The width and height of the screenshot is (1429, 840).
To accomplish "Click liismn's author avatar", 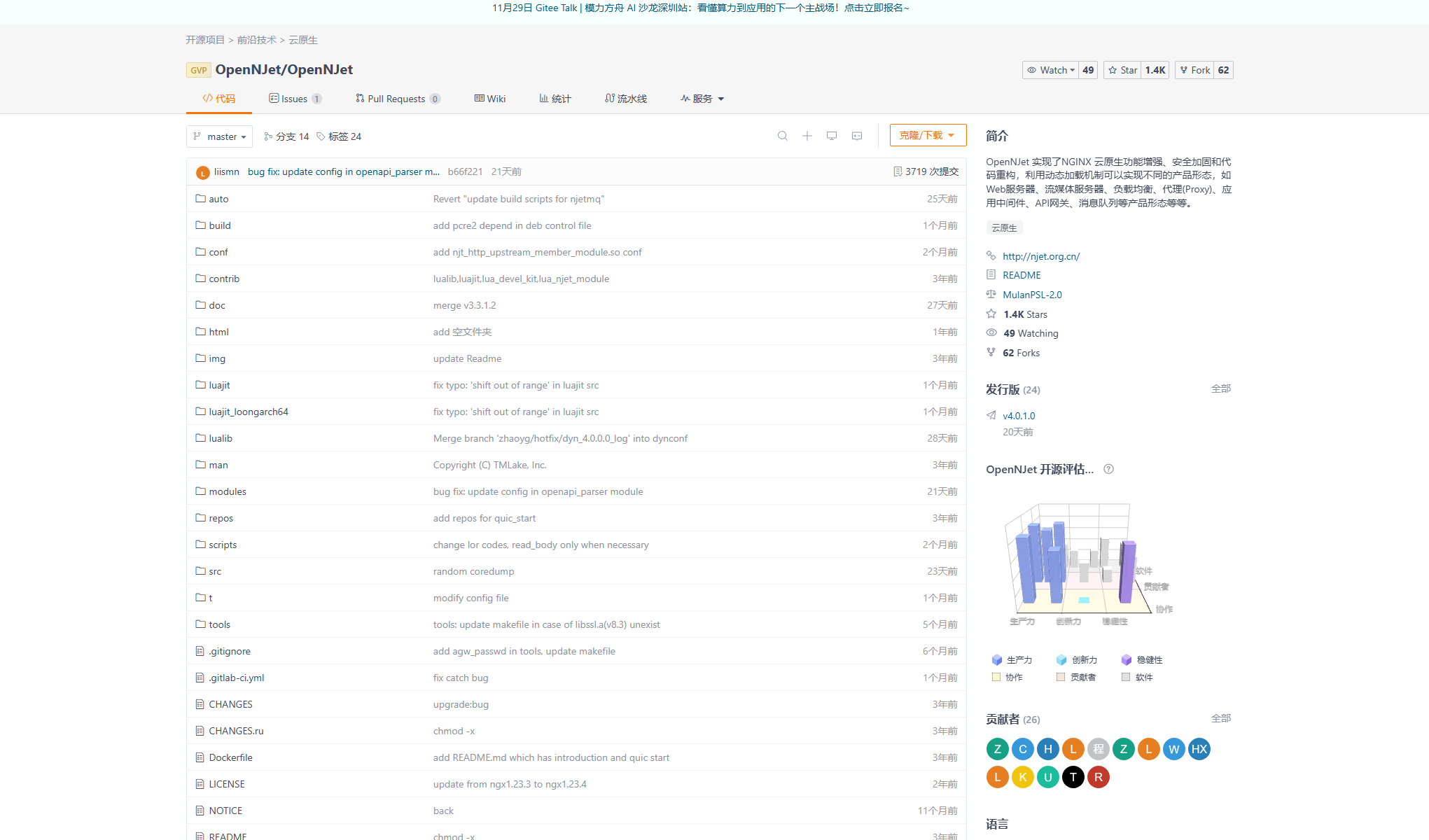I will 202,172.
